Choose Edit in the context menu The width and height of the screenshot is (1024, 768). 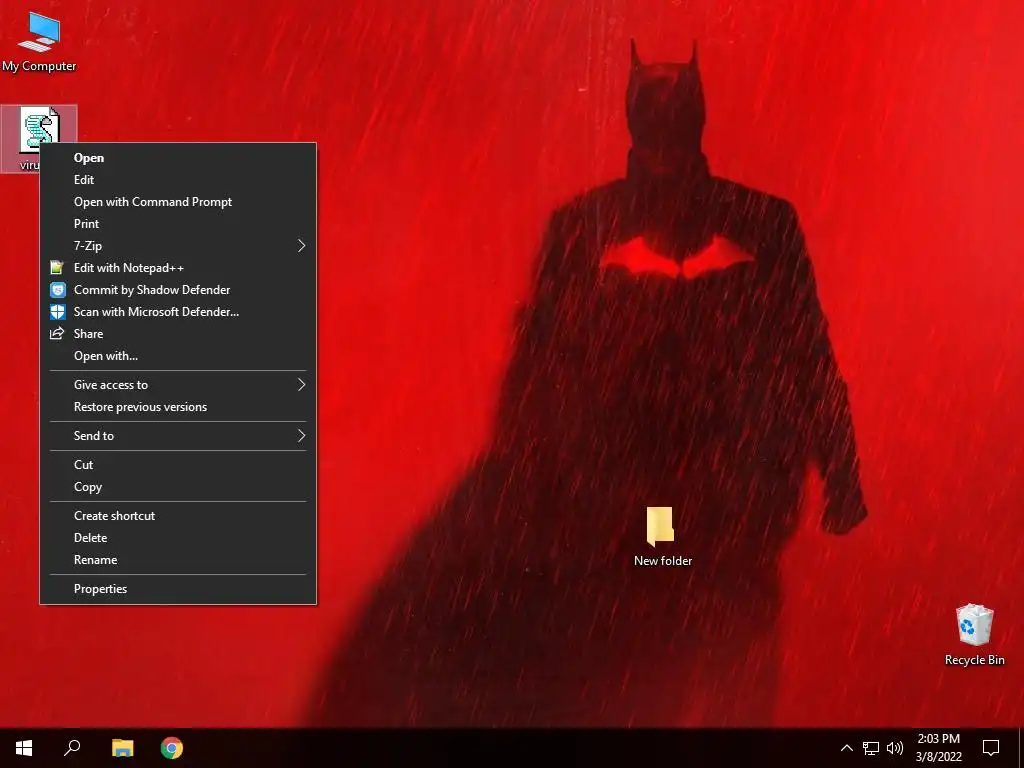[x=178, y=180]
